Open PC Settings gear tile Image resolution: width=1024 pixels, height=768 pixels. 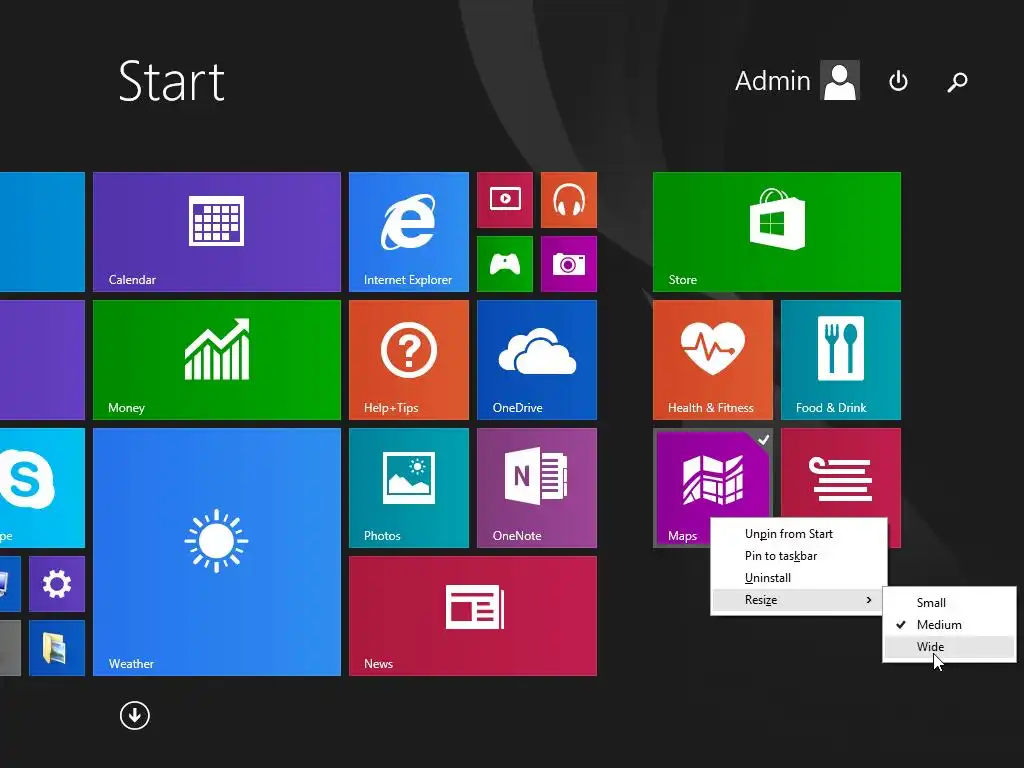(x=57, y=584)
